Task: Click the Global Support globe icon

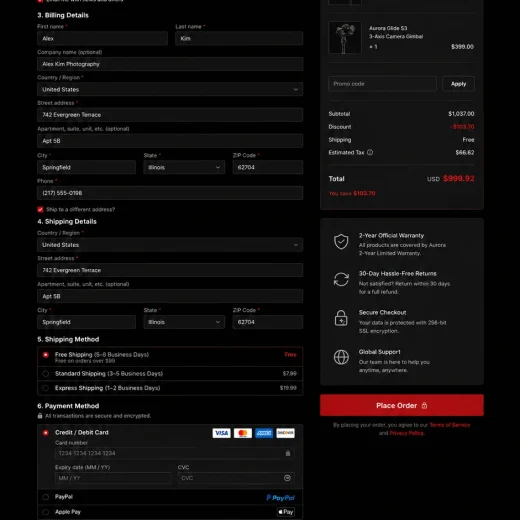Action: [341, 357]
